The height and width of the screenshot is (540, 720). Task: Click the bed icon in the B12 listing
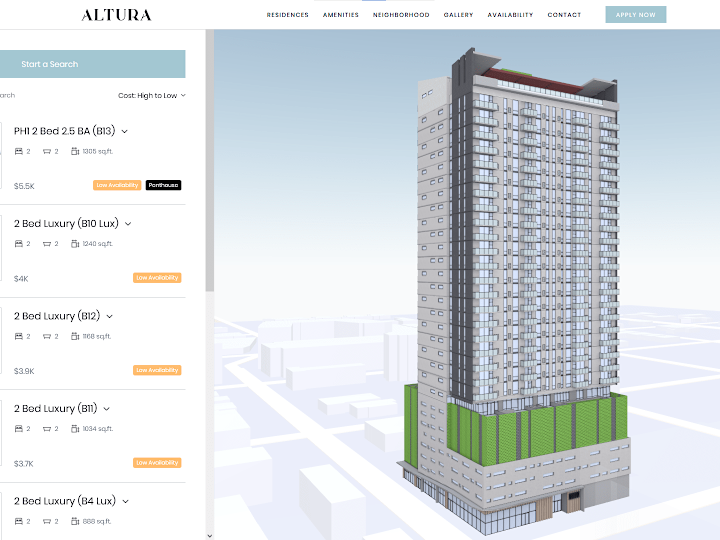(19, 337)
